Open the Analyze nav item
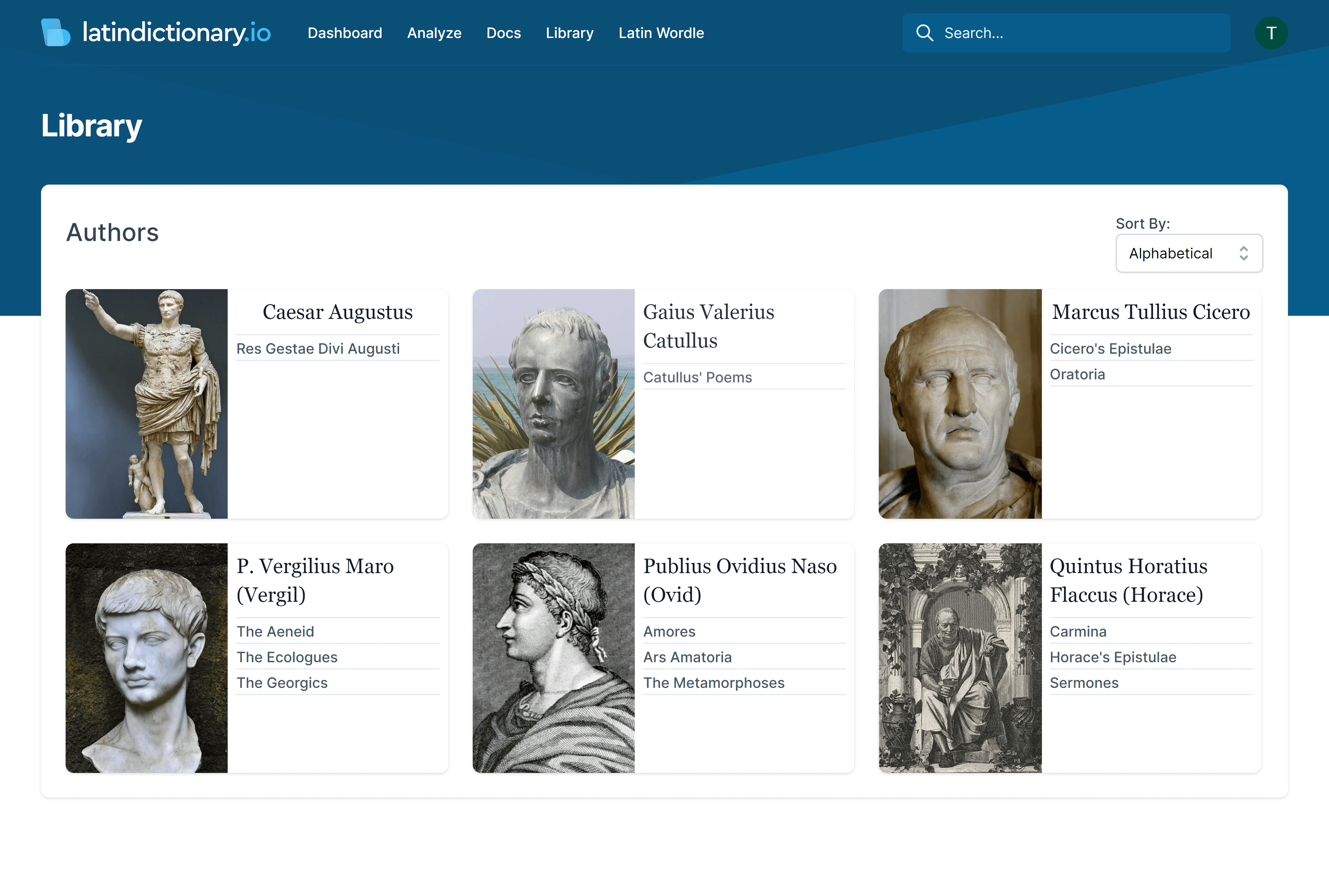The height and width of the screenshot is (896, 1329). [x=434, y=33]
